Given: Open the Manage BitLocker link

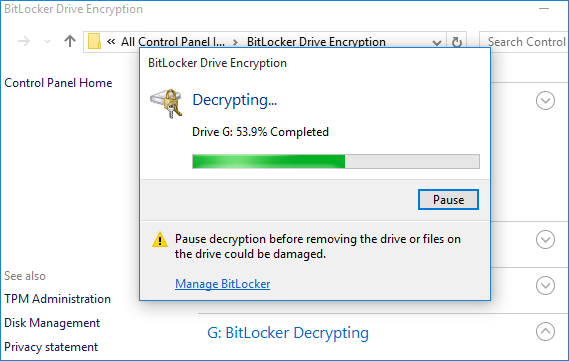Looking at the screenshot, I should 222,284.
